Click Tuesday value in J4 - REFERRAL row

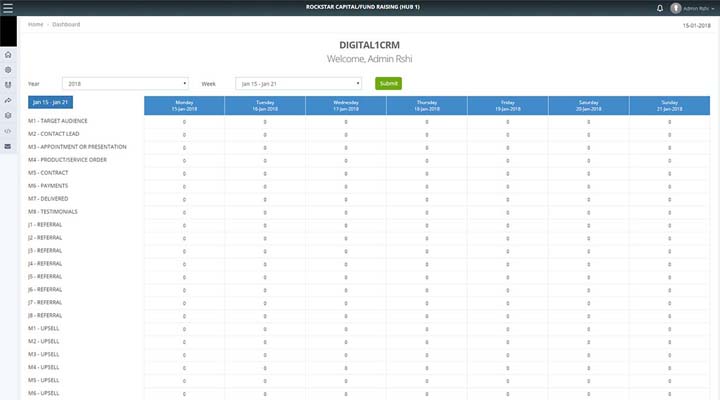click(x=265, y=265)
